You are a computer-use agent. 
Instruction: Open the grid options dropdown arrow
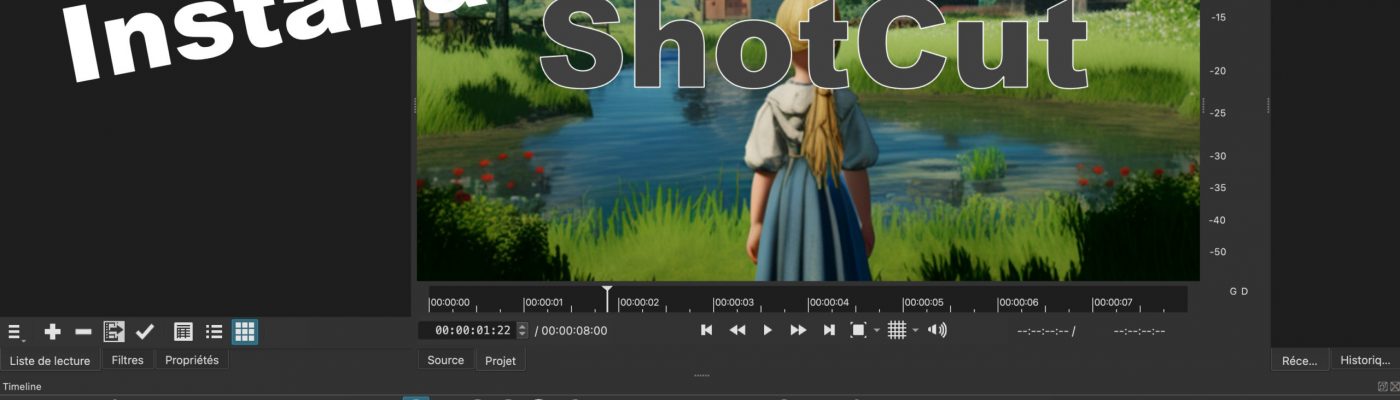tap(915, 331)
